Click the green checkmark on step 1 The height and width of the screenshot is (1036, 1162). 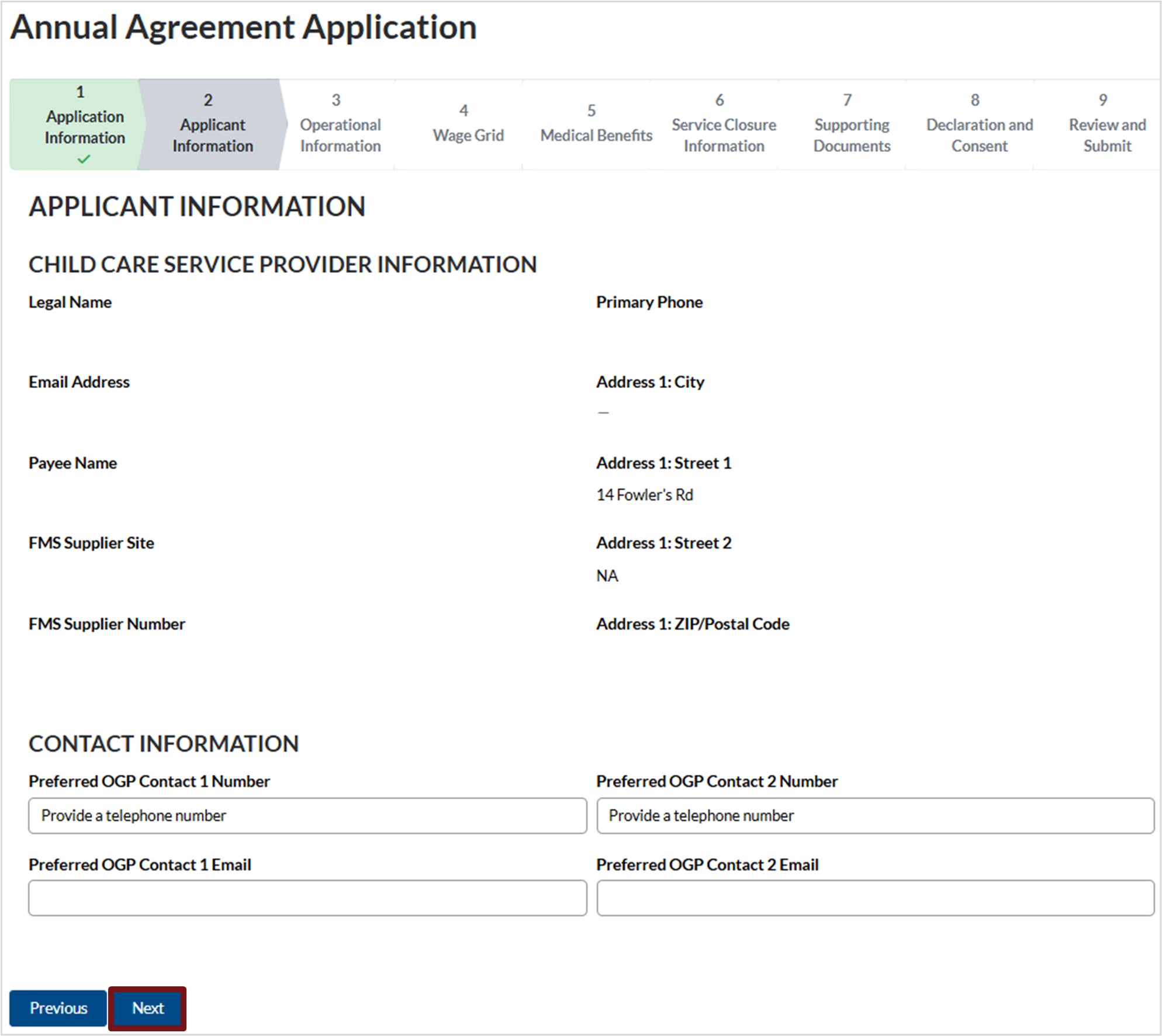pos(84,159)
